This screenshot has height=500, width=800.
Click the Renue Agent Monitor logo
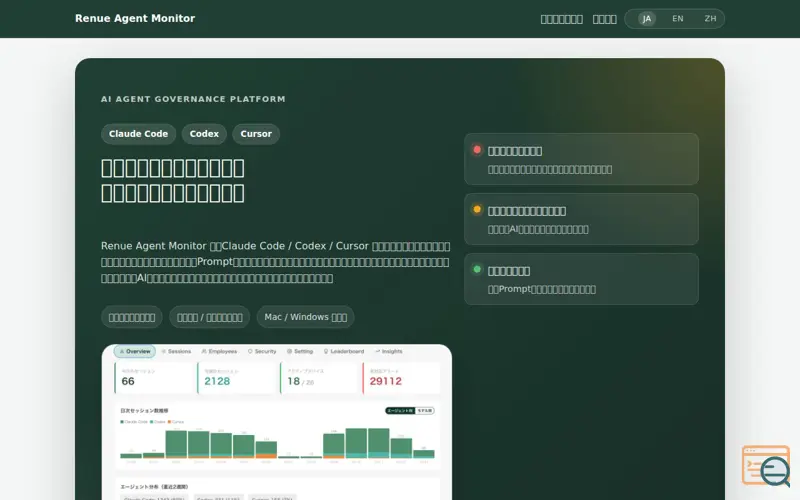click(x=135, y=18)
